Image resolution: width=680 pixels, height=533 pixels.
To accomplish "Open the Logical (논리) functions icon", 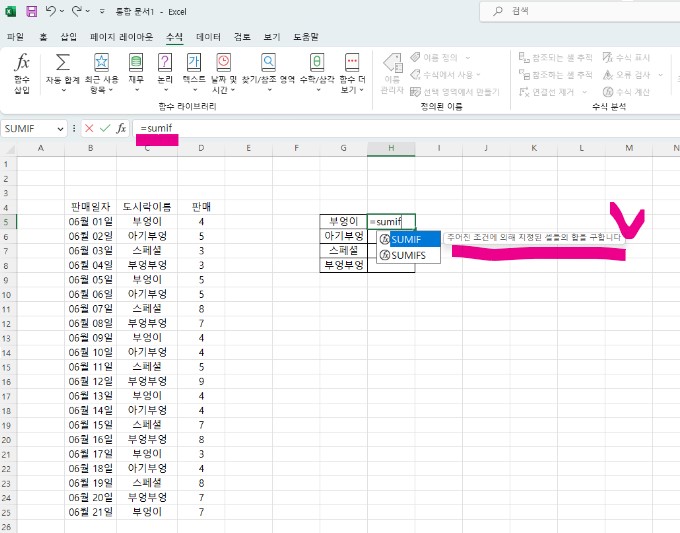I will click(x=165, y=62).
